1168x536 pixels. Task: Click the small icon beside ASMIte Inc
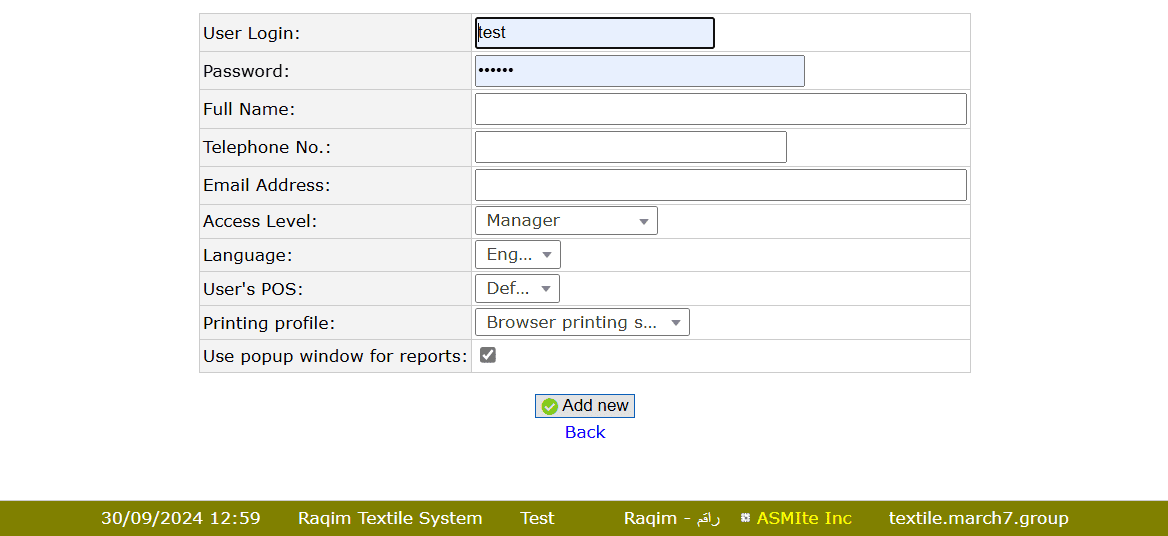click(x=745, y=518)
